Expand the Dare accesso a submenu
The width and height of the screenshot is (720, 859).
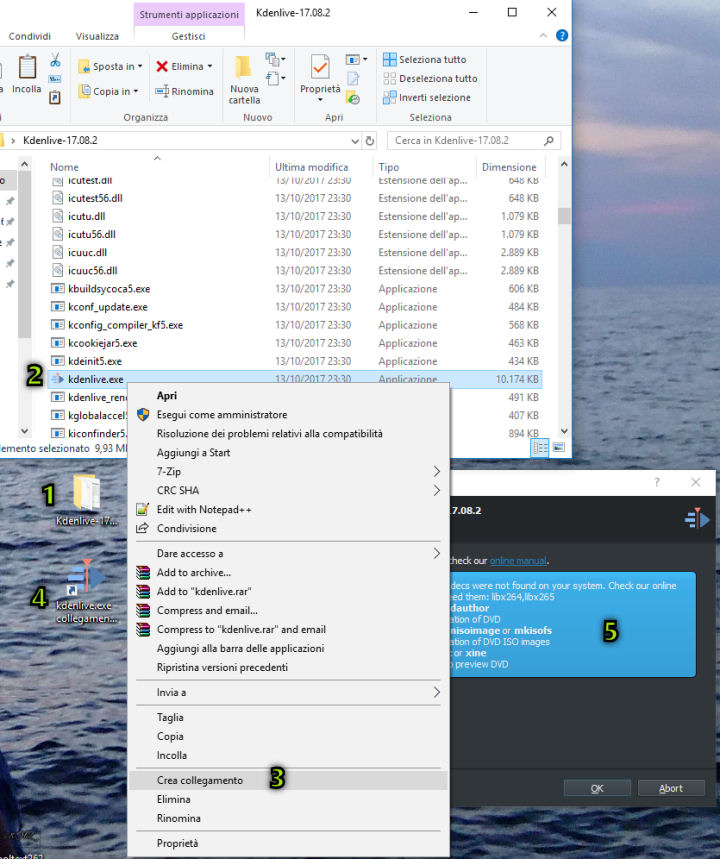pos(437,553)
